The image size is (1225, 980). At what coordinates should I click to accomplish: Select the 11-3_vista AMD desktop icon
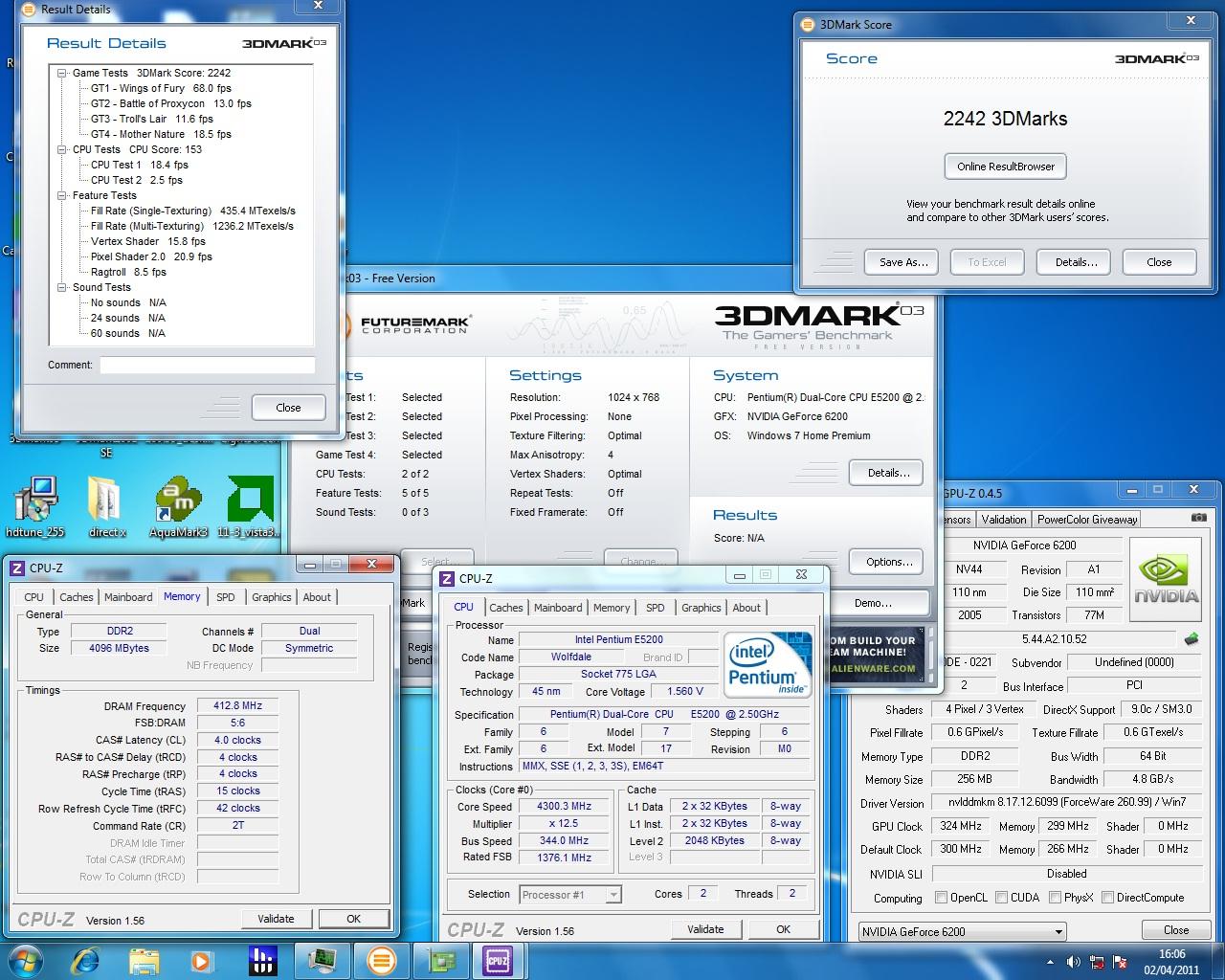tap(249, 507)
